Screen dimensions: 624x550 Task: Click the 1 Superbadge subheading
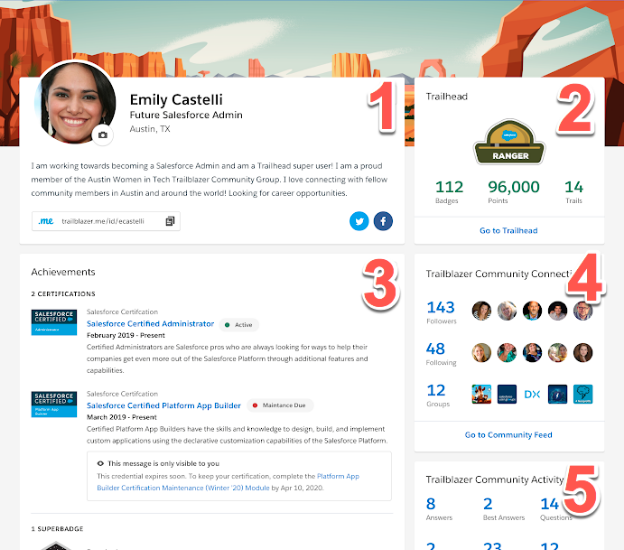click(x=57, y=529)
